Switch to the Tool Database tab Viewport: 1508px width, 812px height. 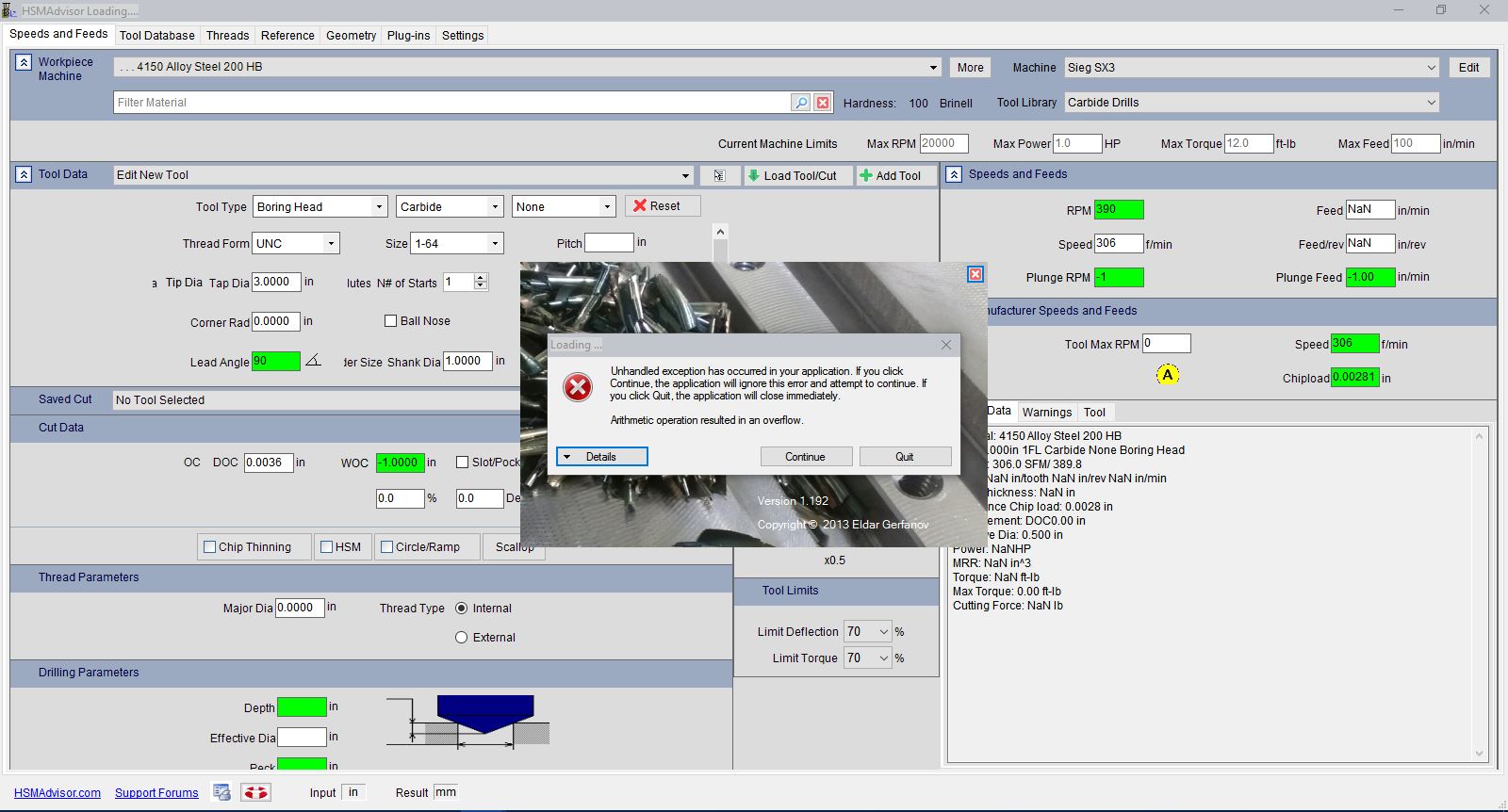[156, 36]
